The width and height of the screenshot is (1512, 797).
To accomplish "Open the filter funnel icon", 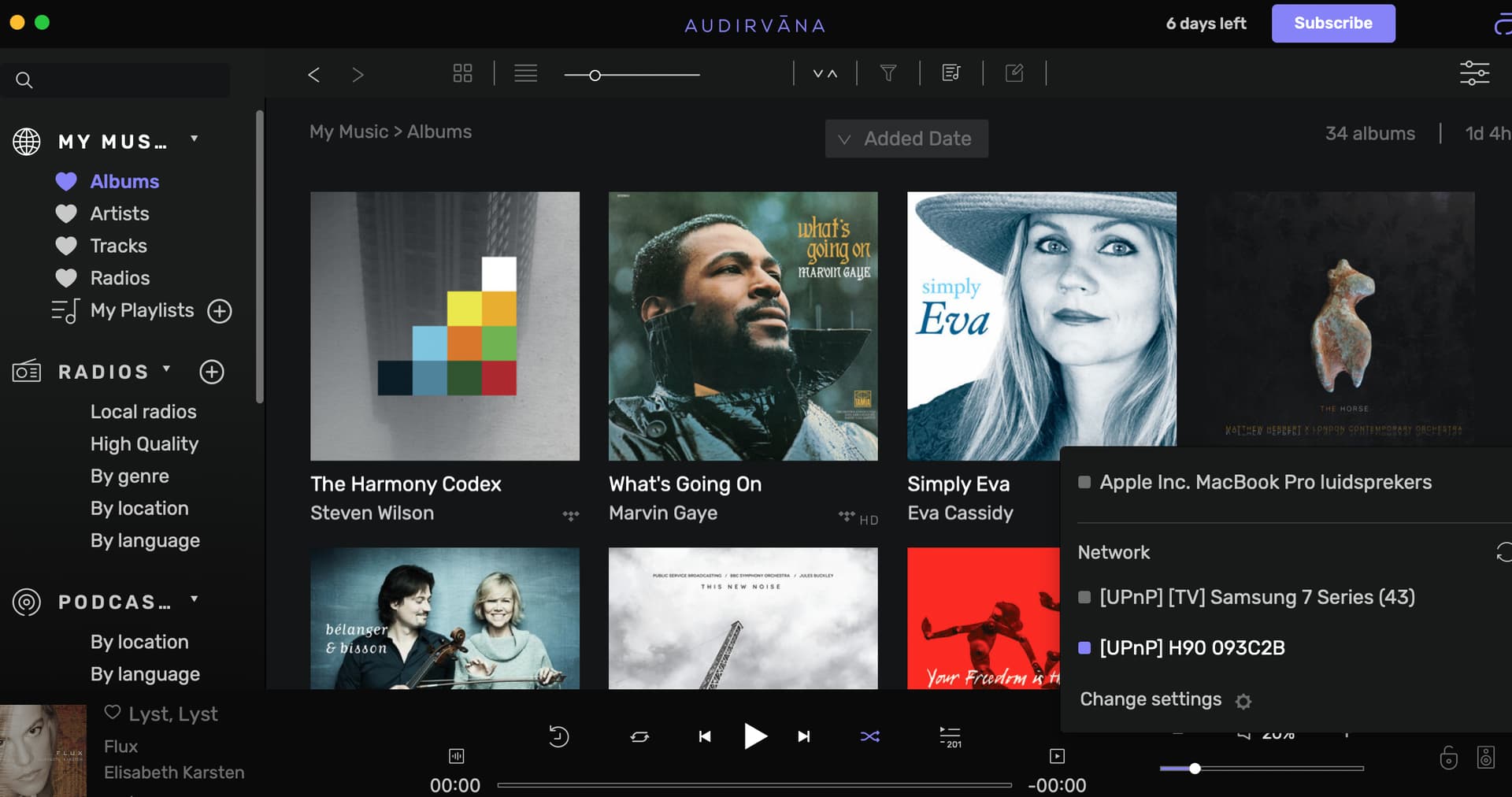I will pyautogui.click(x=888, y=74).
